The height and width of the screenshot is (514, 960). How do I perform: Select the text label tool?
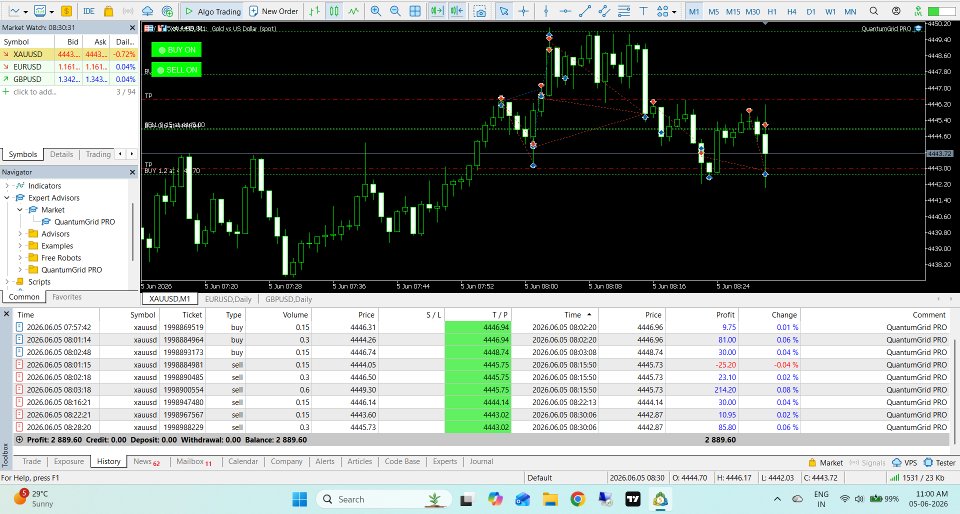point(643,11)
